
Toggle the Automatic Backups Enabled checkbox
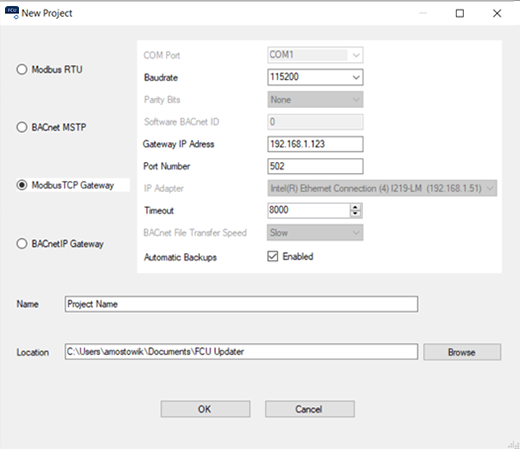coord(272,256)
